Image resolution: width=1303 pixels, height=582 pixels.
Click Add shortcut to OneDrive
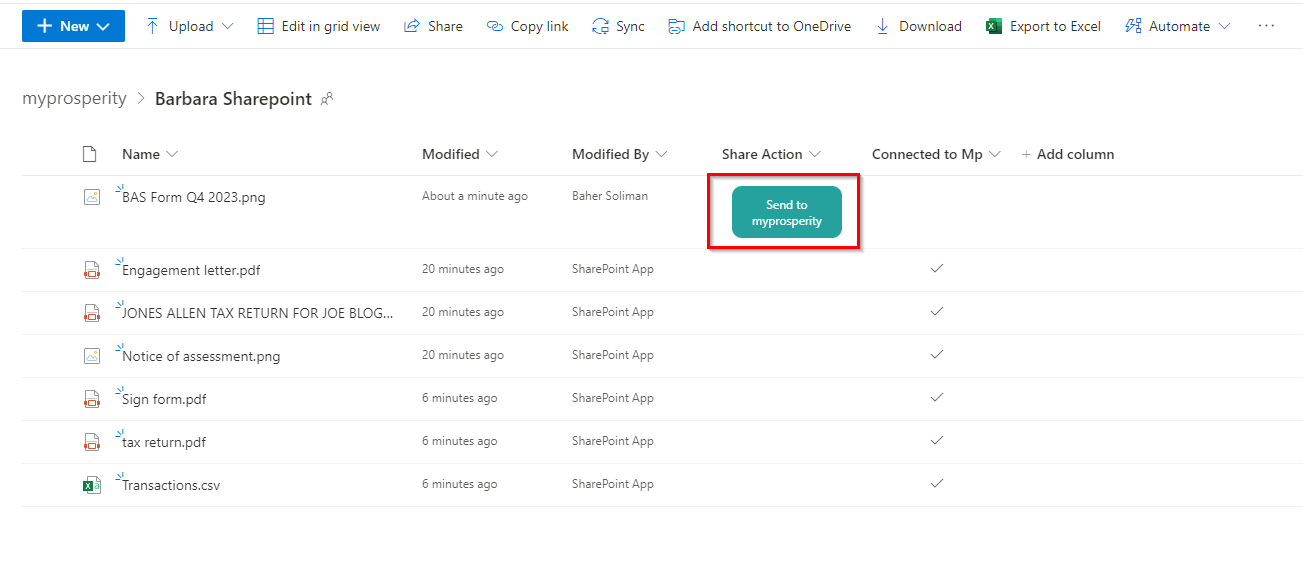759,26
